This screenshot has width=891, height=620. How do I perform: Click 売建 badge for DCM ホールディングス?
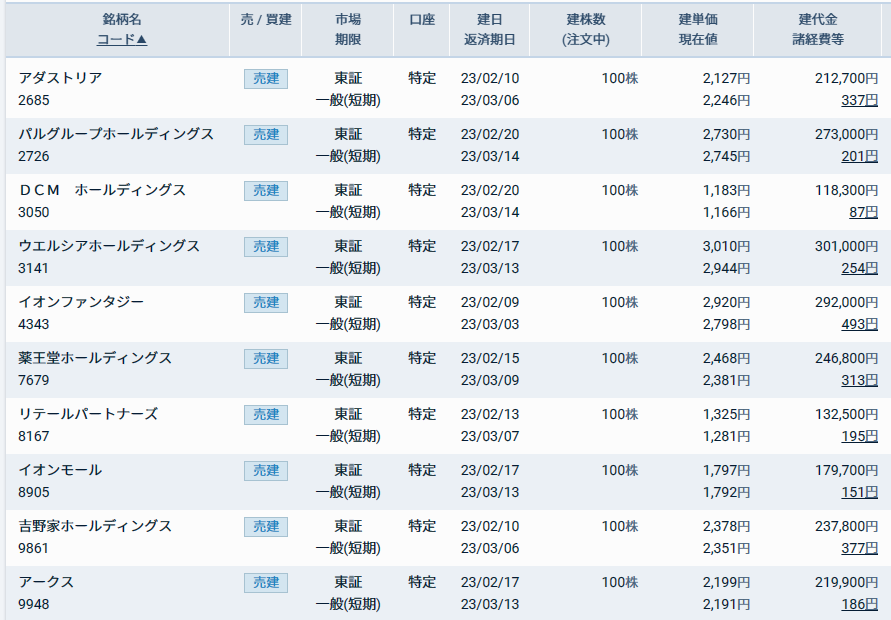pyautogui.click(x=266, y=190)
